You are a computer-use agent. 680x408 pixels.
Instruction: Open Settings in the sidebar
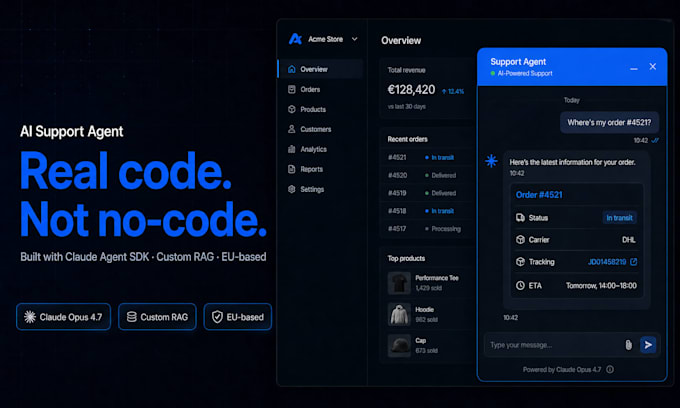click(x=320, y=189)
